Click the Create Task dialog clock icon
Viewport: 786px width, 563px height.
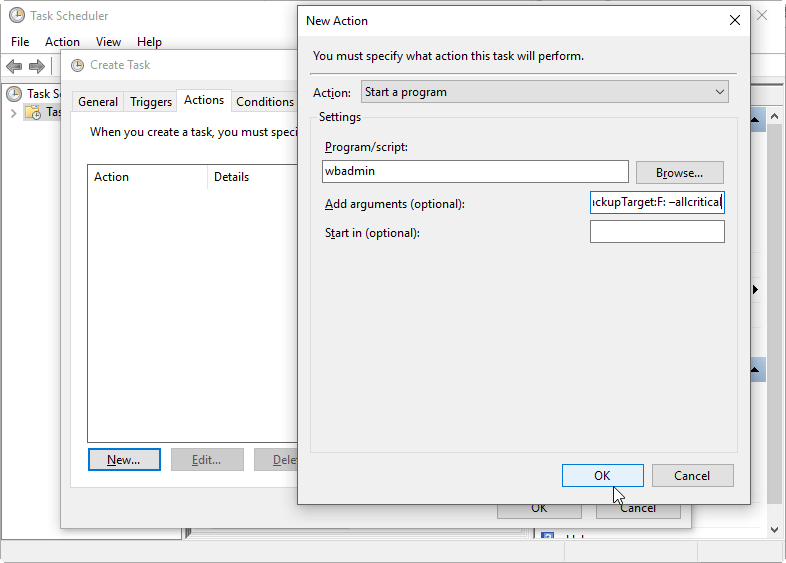point(77,65)
